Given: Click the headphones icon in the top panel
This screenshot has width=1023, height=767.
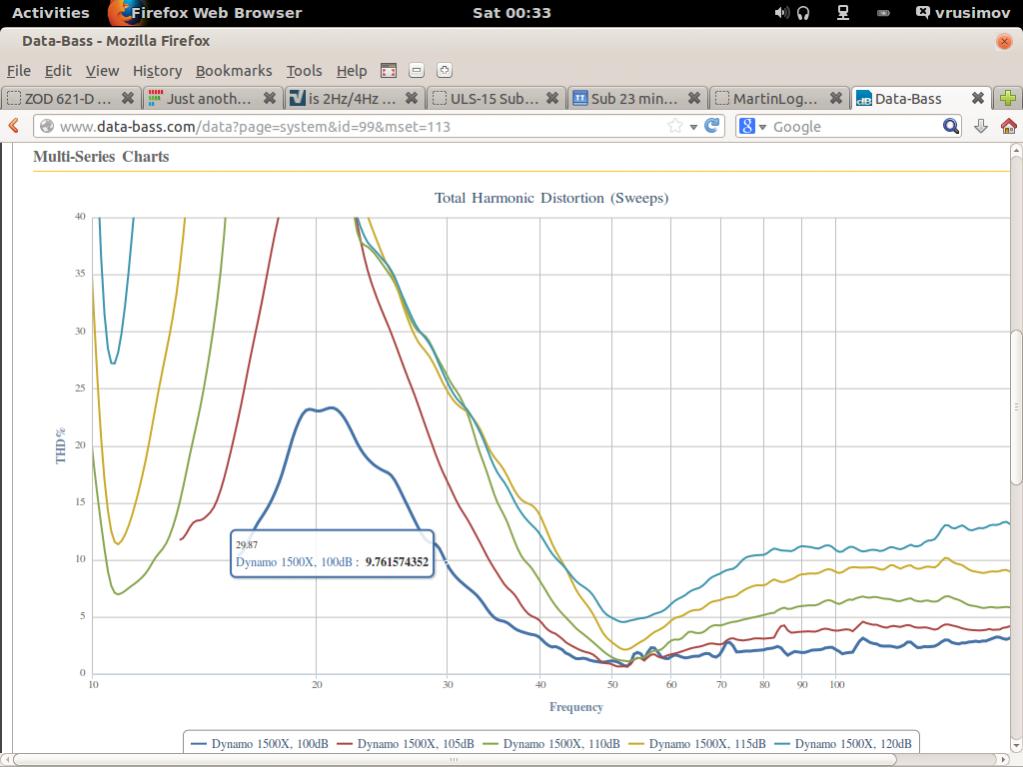Looking at the screenshot, I should [803, 12].
